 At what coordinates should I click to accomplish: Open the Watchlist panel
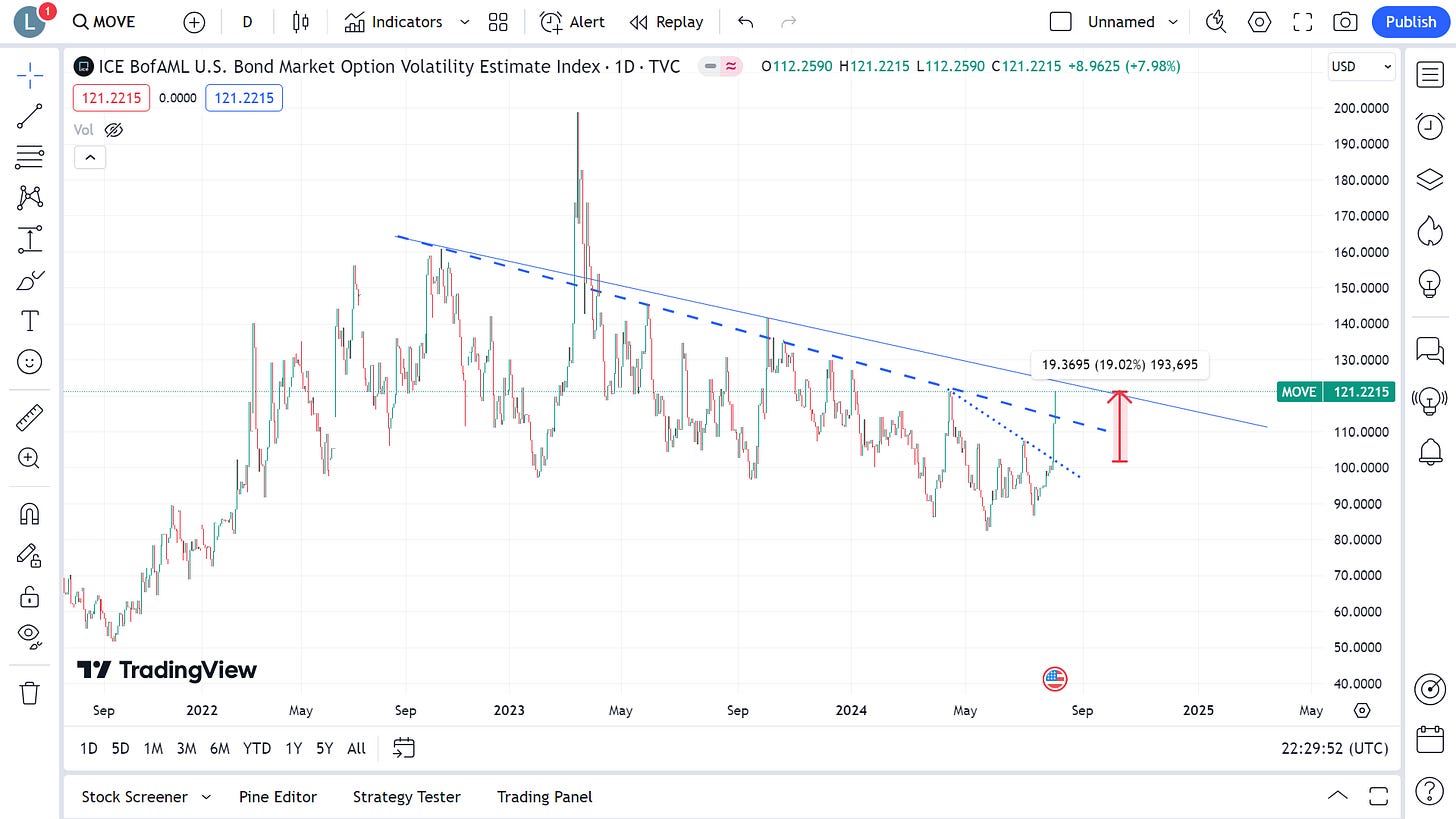coord(1430,74)
